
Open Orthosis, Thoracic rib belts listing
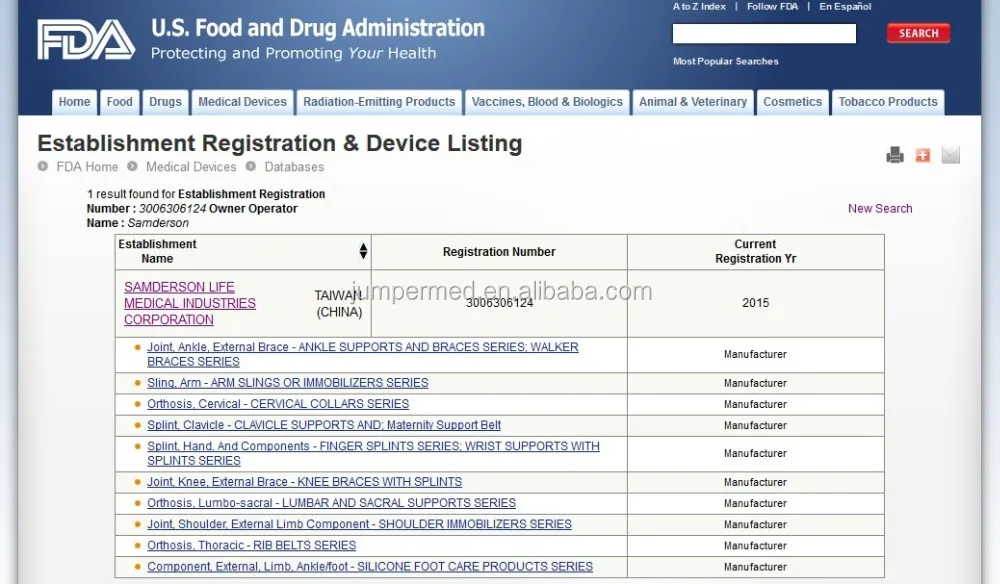click(x=251, y=546)
